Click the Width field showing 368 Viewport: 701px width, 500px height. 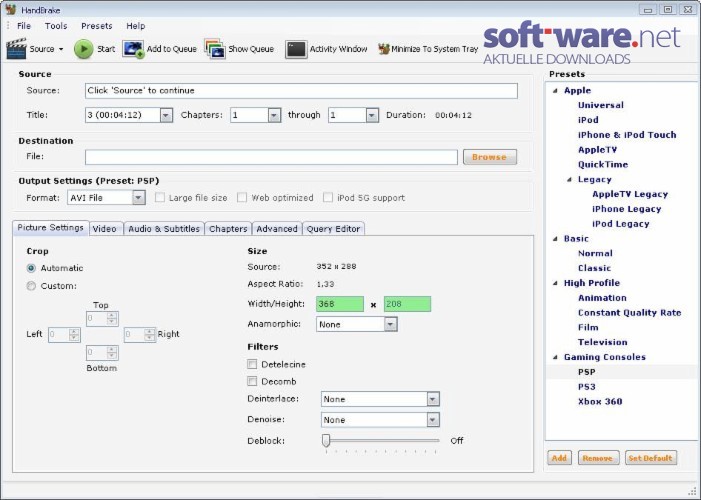point(340,304)
